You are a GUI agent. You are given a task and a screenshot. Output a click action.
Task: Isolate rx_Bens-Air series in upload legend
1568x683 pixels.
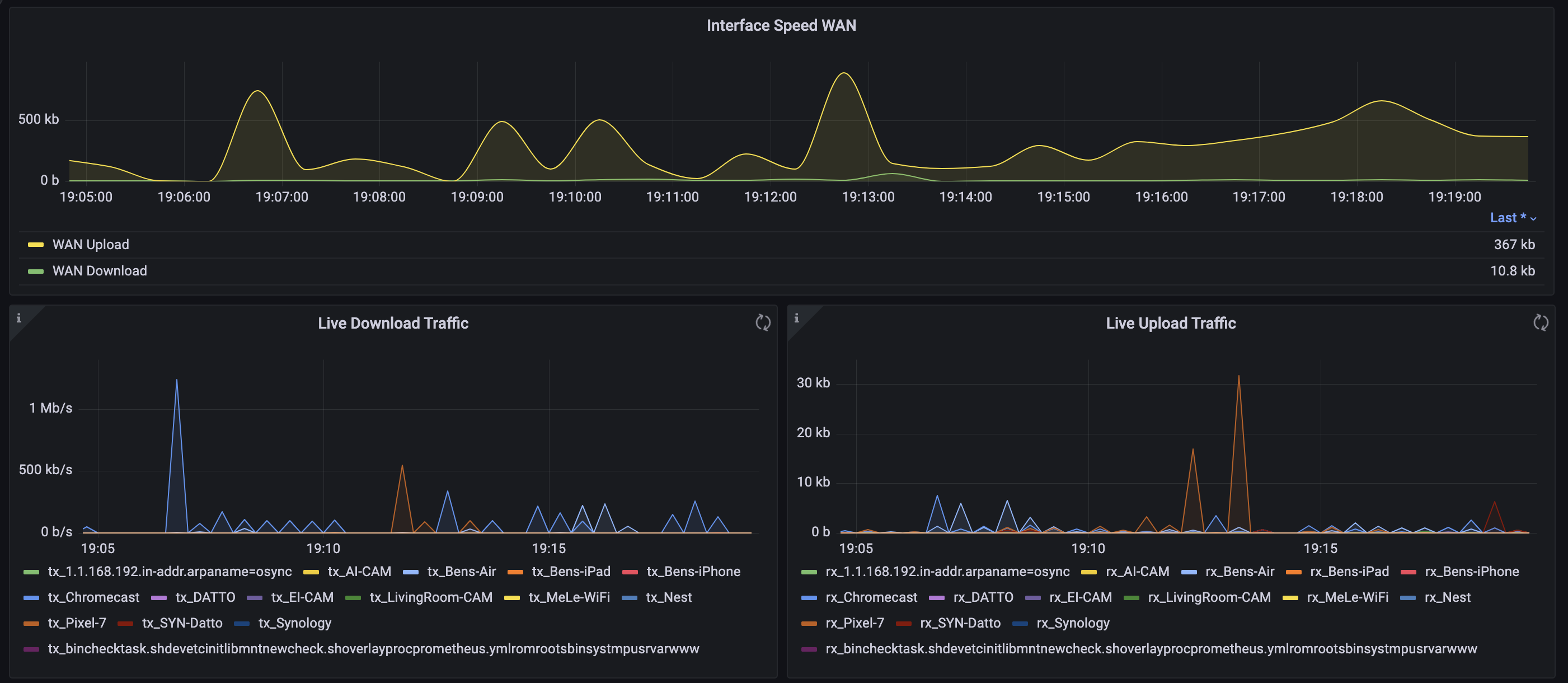coord(1240,572)
